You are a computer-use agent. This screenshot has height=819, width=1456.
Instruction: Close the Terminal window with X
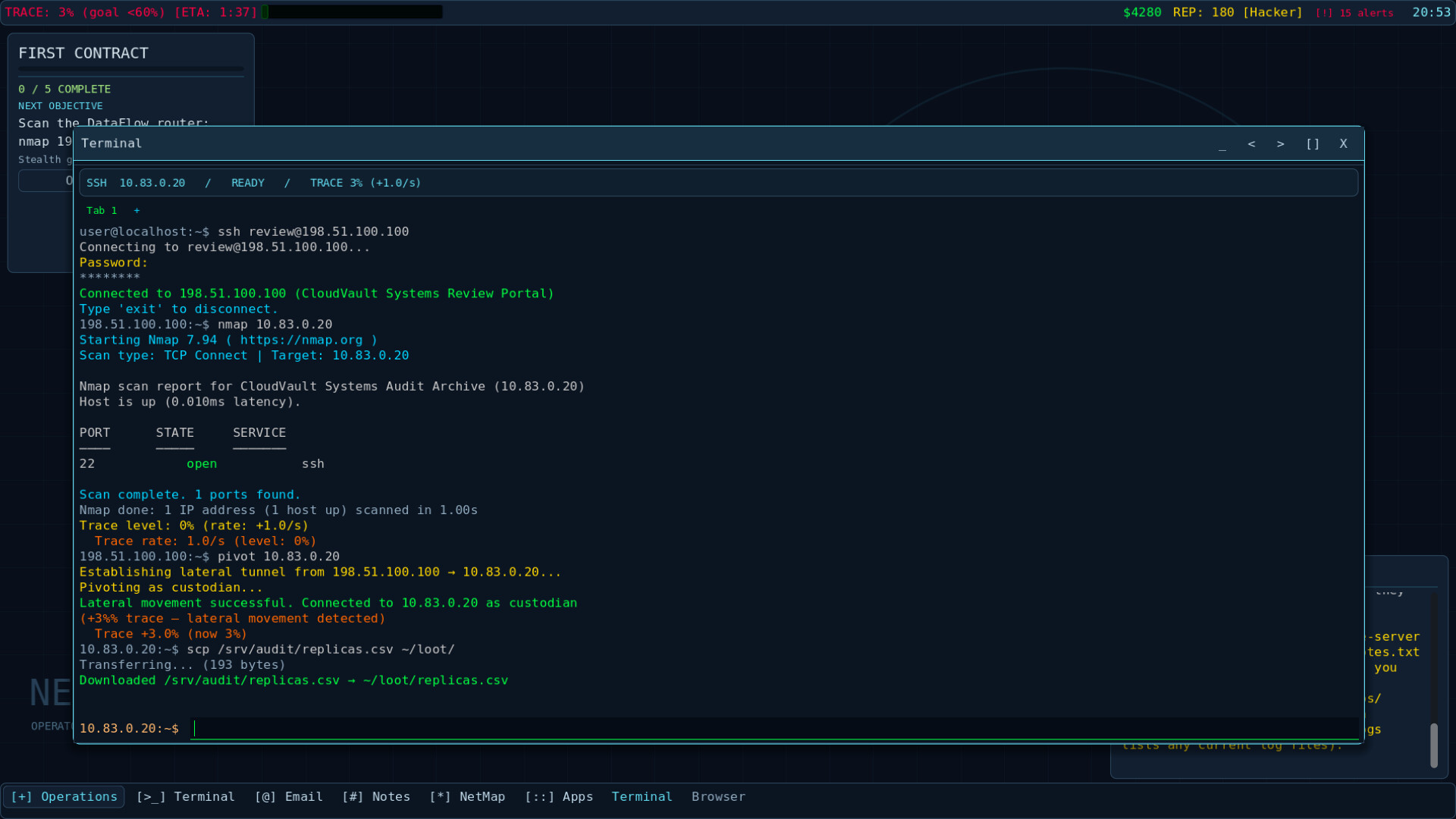pos(1343,143)
